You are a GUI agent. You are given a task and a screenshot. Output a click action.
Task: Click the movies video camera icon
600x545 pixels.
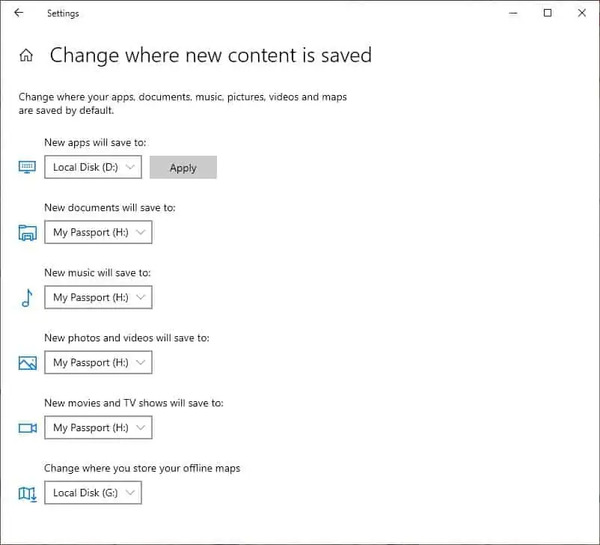(28, 428)
